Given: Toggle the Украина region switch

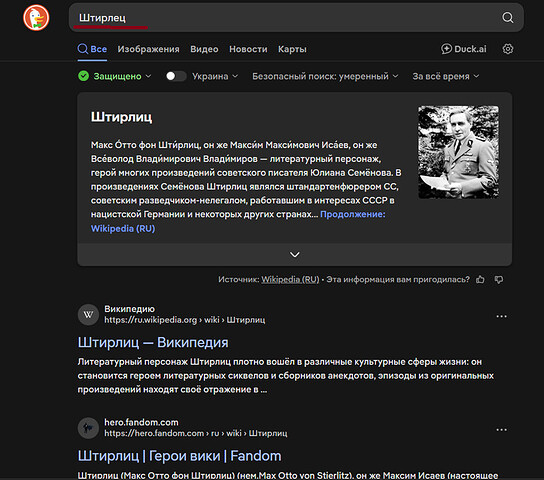Looking at the screenshot, I should 176,76.
